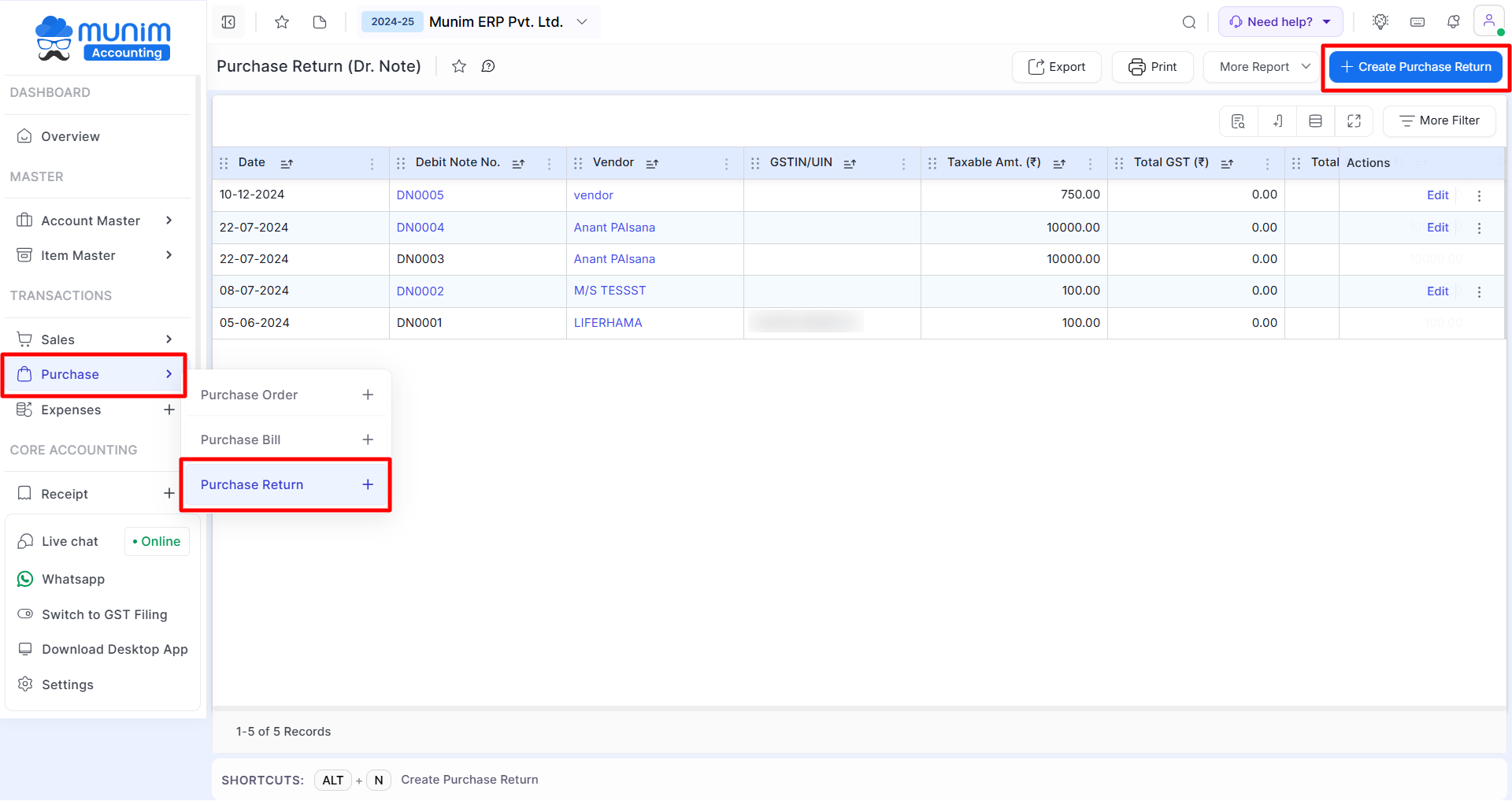Open the Expenses section

coord(71,410)
